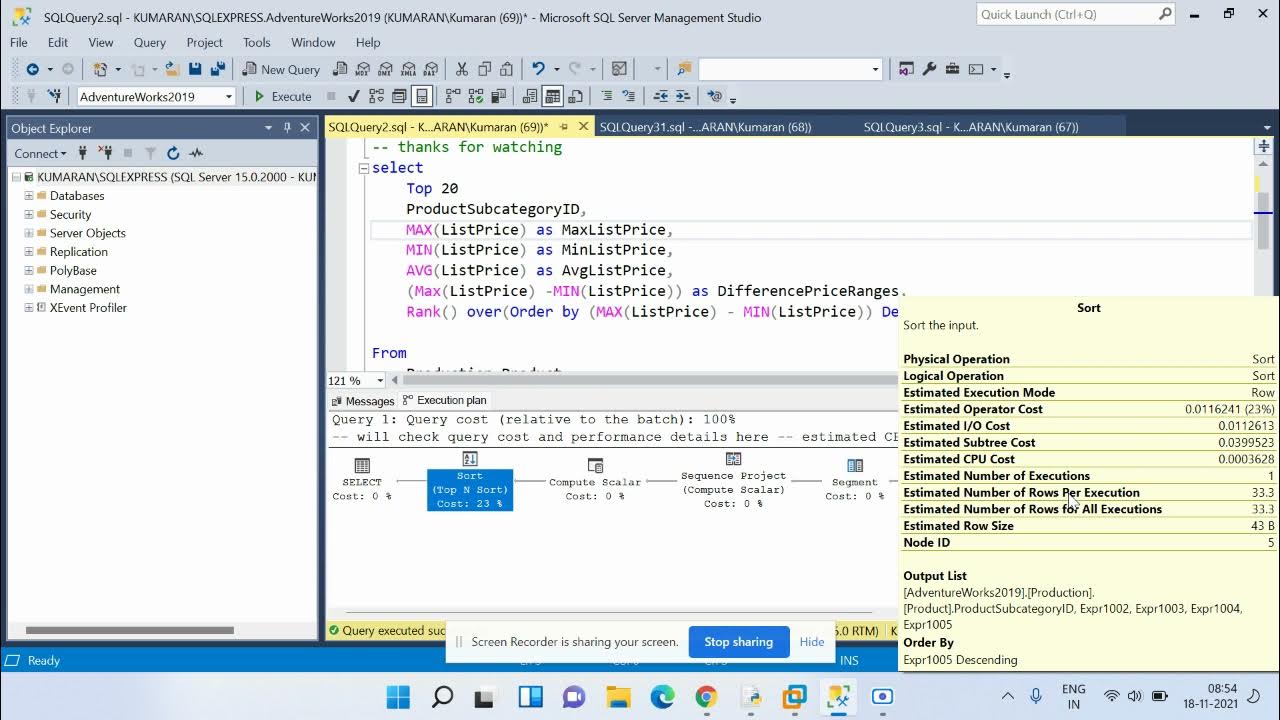Open the Messages results tab
This screenshot has height=720, width=1280.
(x=363, y=401)
